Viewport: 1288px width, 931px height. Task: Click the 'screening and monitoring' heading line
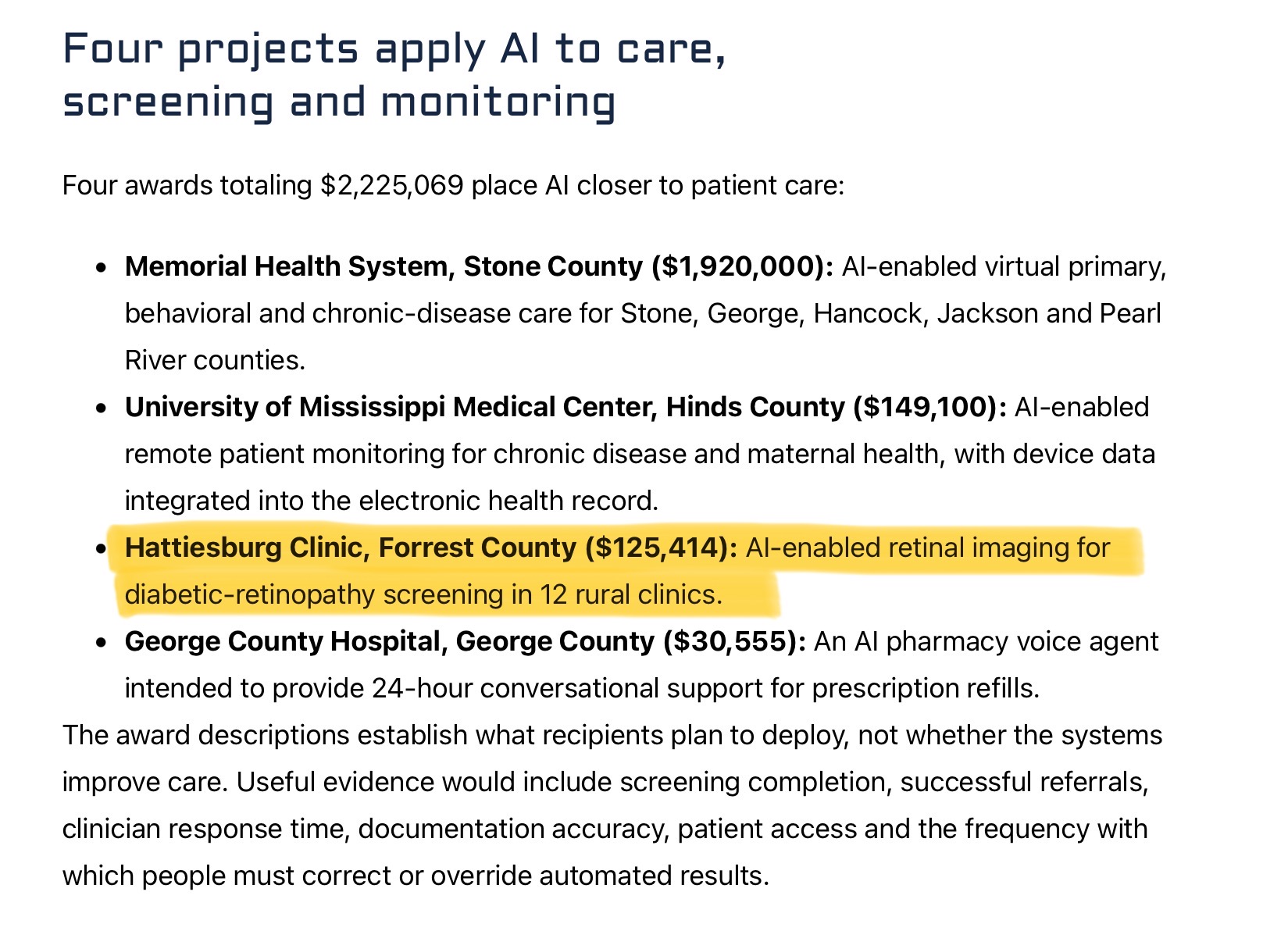click(x=339, y=103)
